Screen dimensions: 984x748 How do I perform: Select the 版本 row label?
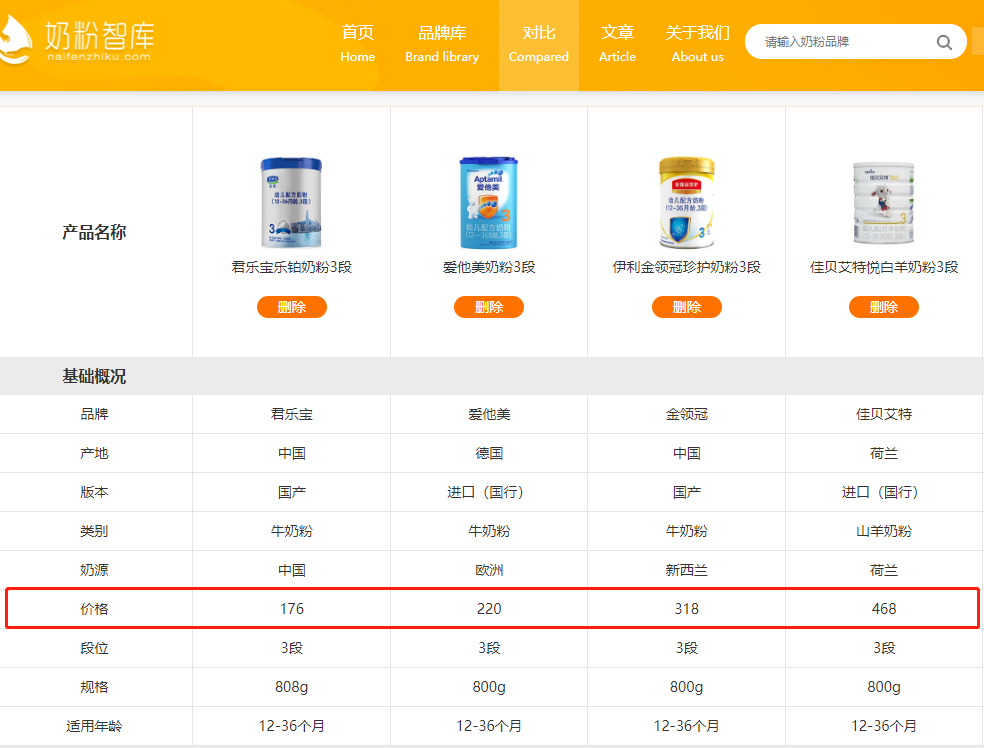pyautogui.click(x=94, y=492)
